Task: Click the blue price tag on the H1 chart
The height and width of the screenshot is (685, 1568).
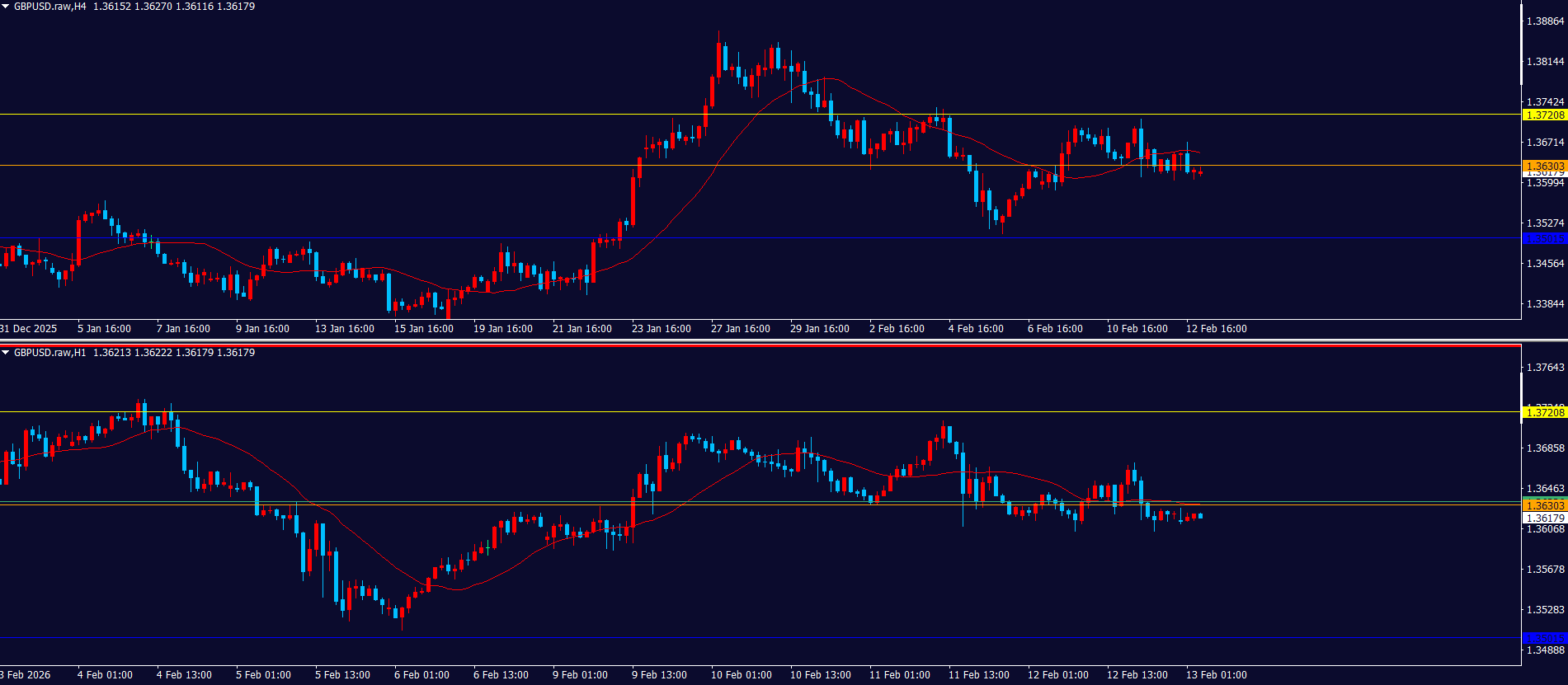Action: click(1544, 638)
